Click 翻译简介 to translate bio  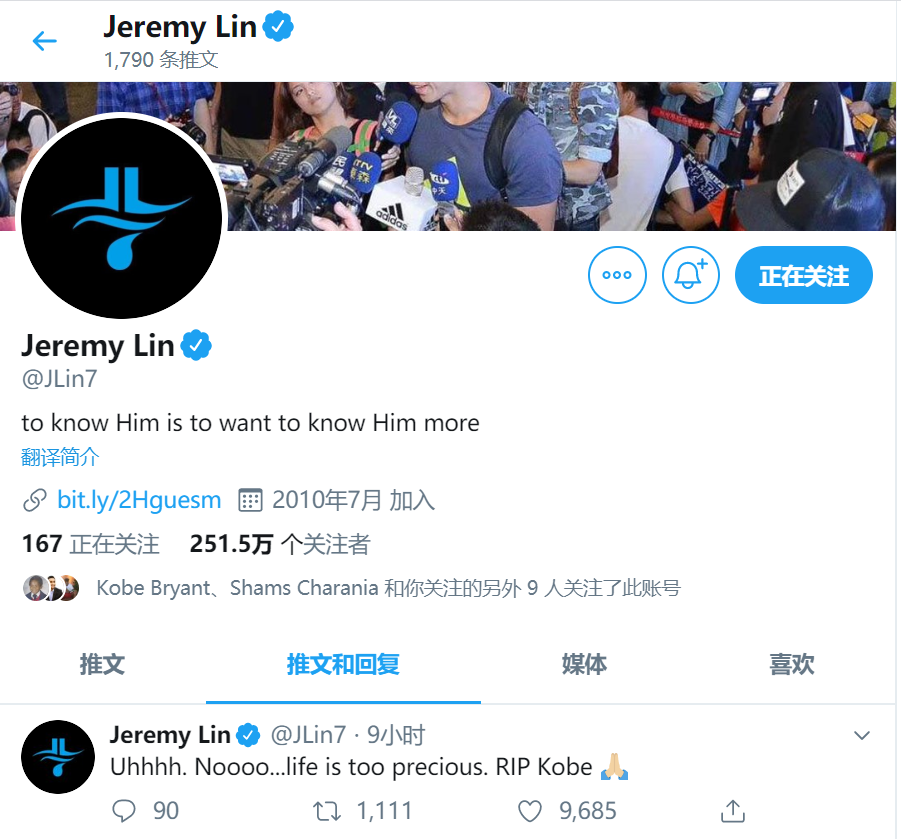point(60,457)
